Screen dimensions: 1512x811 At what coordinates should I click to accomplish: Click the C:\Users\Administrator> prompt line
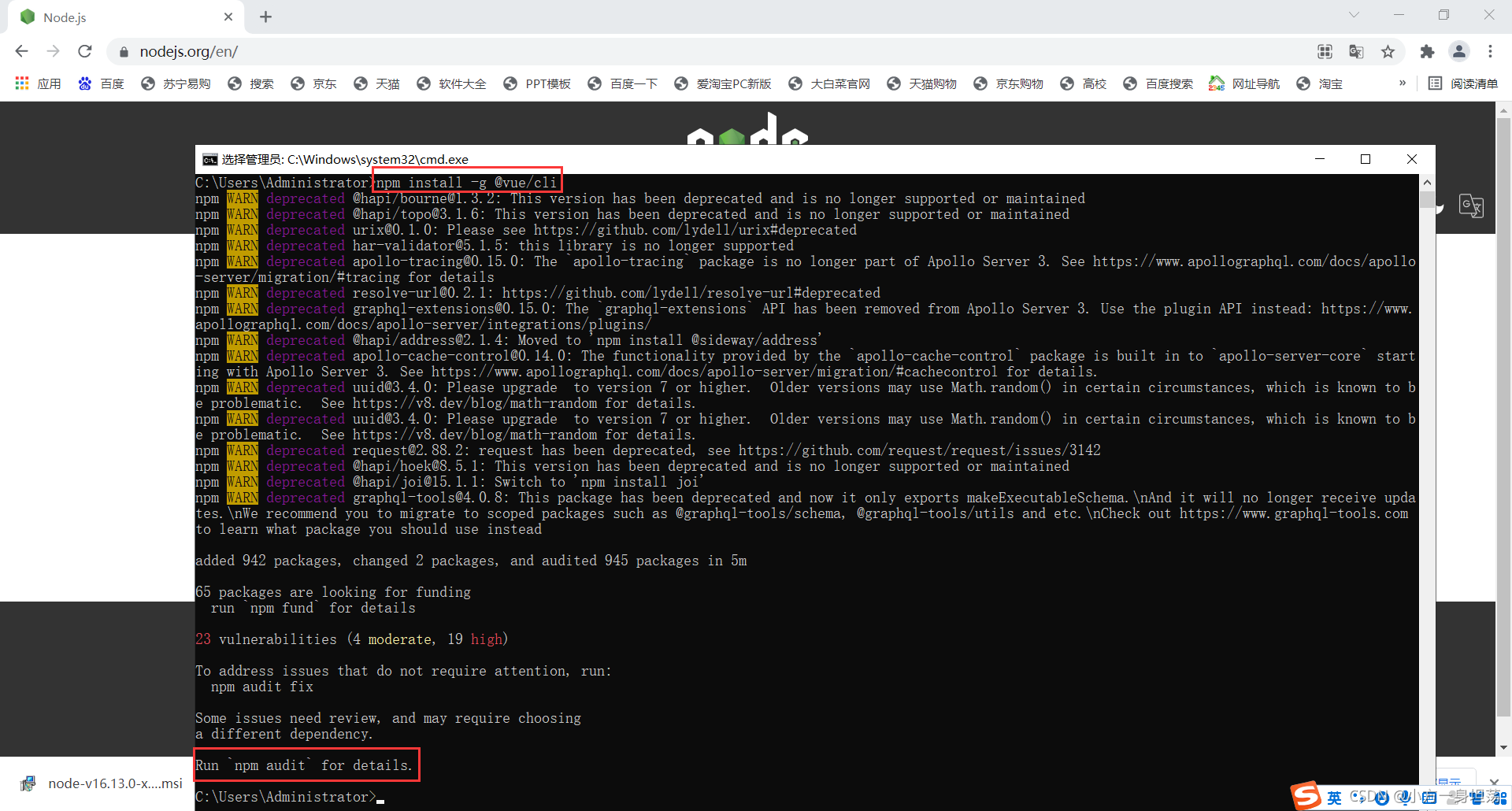[290, 797]
